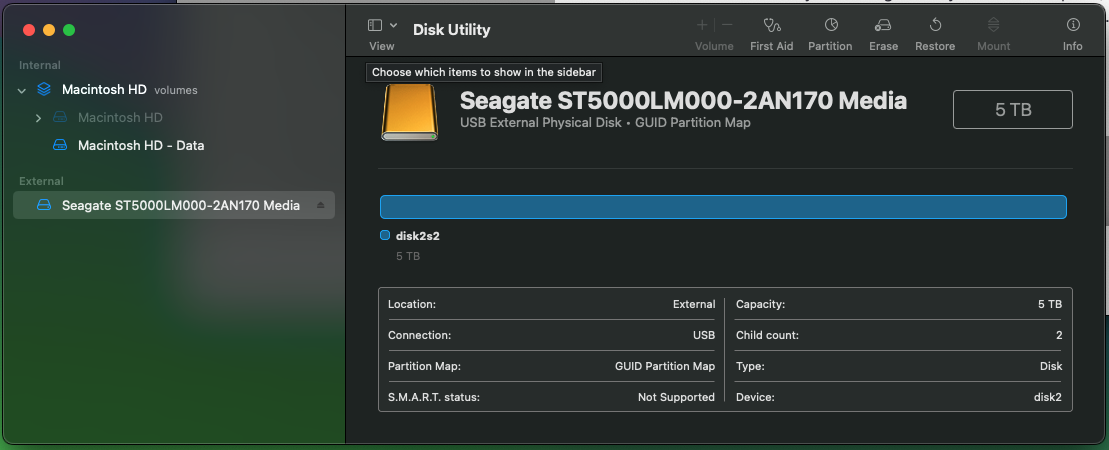
Task: Click the 5 TB capacity box
Action: point(1013,110)
